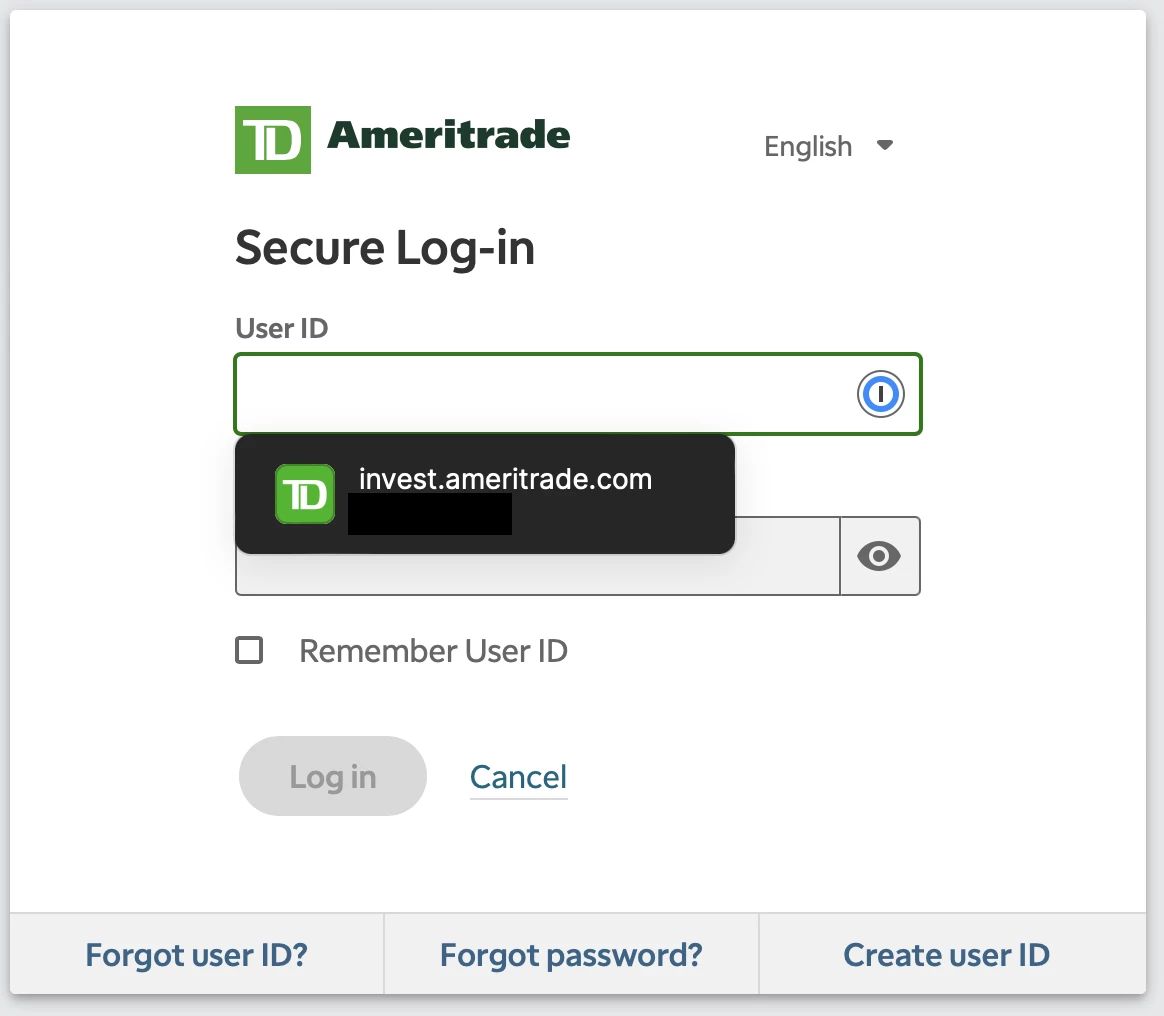Open the 1Password icon in User ID field
Screen dimensions: 1164x1016
[880, 394]
